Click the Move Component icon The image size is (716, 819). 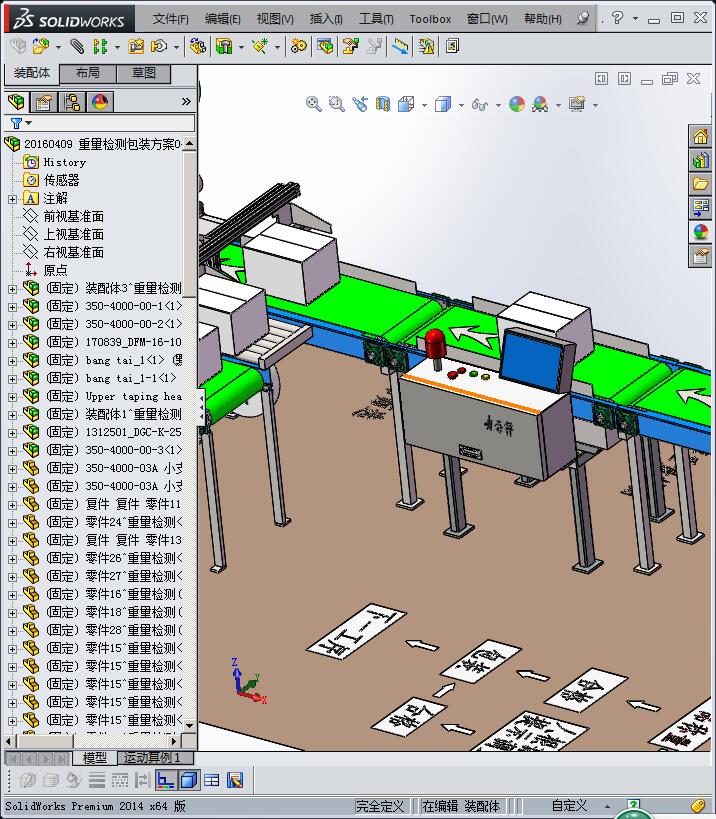[x=159, y=46]
